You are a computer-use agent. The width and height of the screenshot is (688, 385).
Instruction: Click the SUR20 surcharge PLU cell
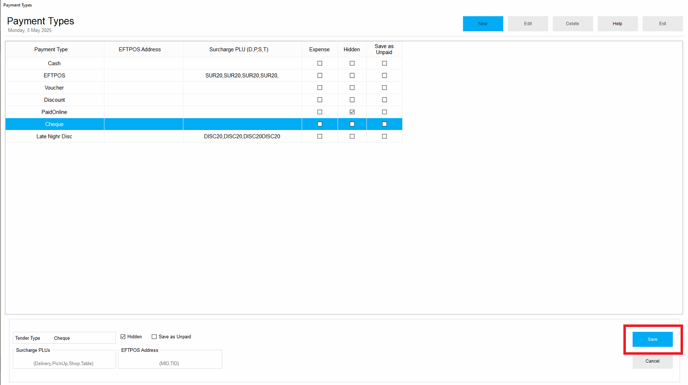(x=242, y=76)
